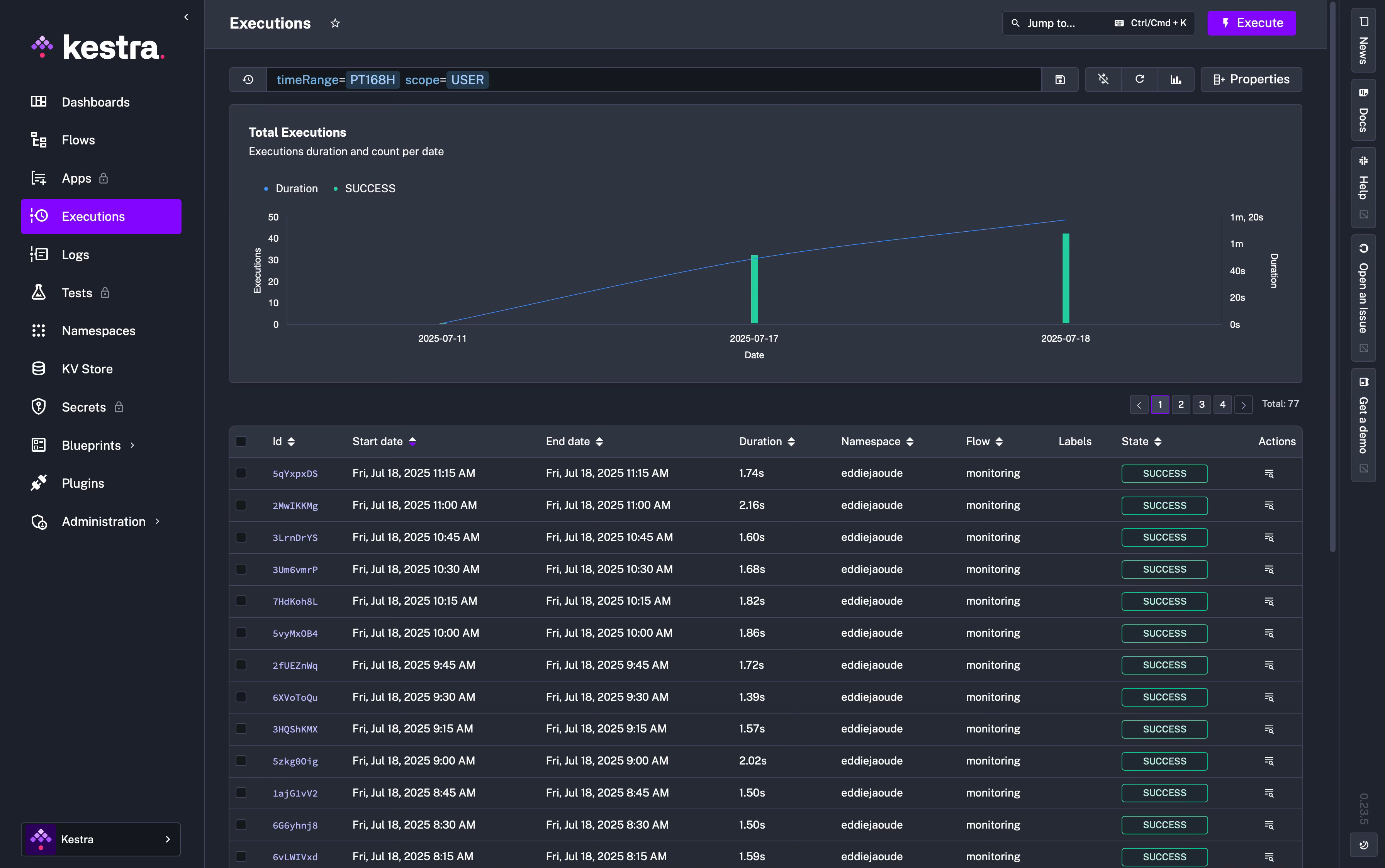Open execution link 3LrnDrYS
The width and height of the screenshot is (1385, 868).
tap(295, 538)
